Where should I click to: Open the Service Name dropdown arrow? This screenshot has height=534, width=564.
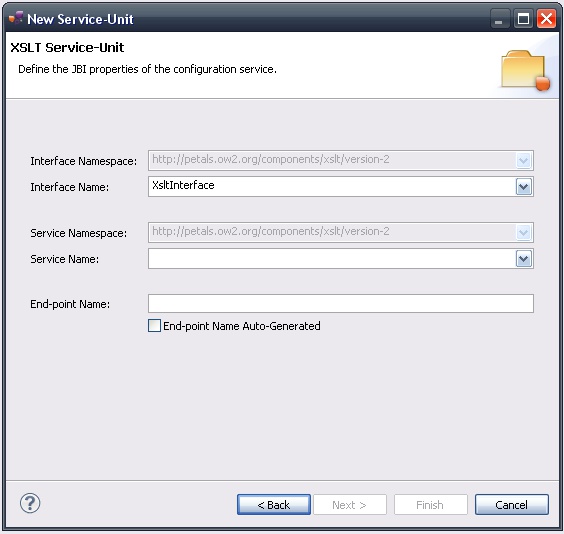click(x=524, y=259)
